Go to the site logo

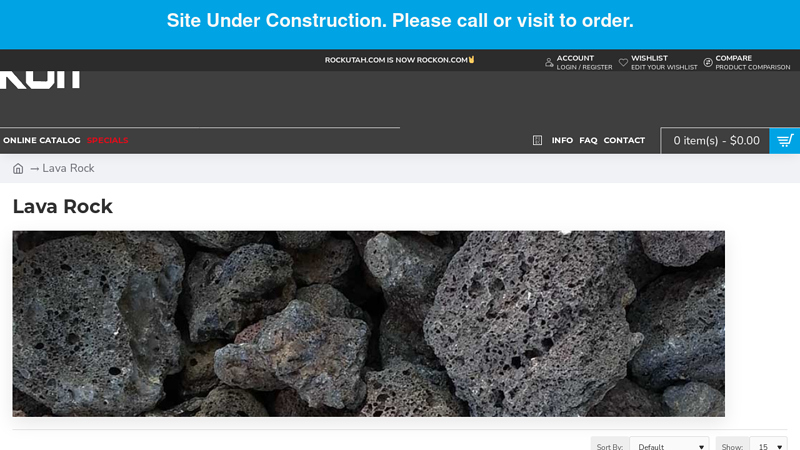[40, 80]
